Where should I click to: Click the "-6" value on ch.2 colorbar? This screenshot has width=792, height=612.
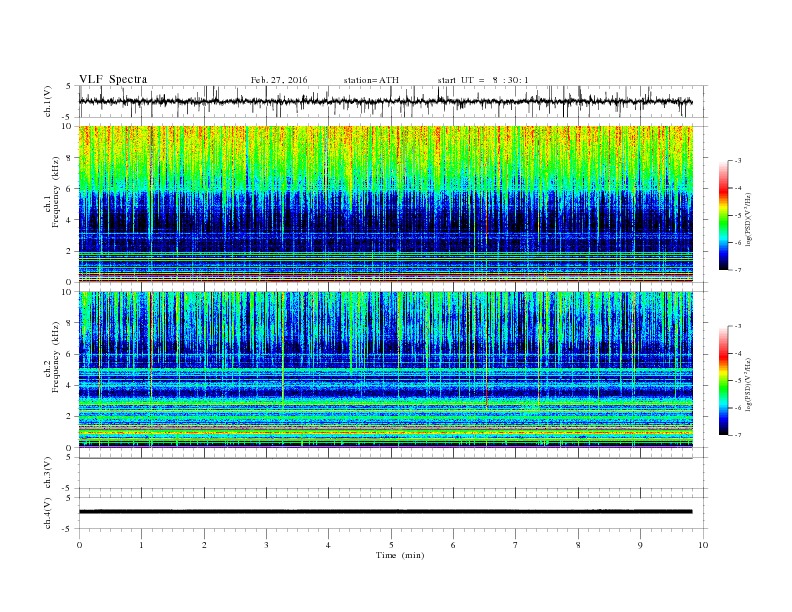pos(737,408)
